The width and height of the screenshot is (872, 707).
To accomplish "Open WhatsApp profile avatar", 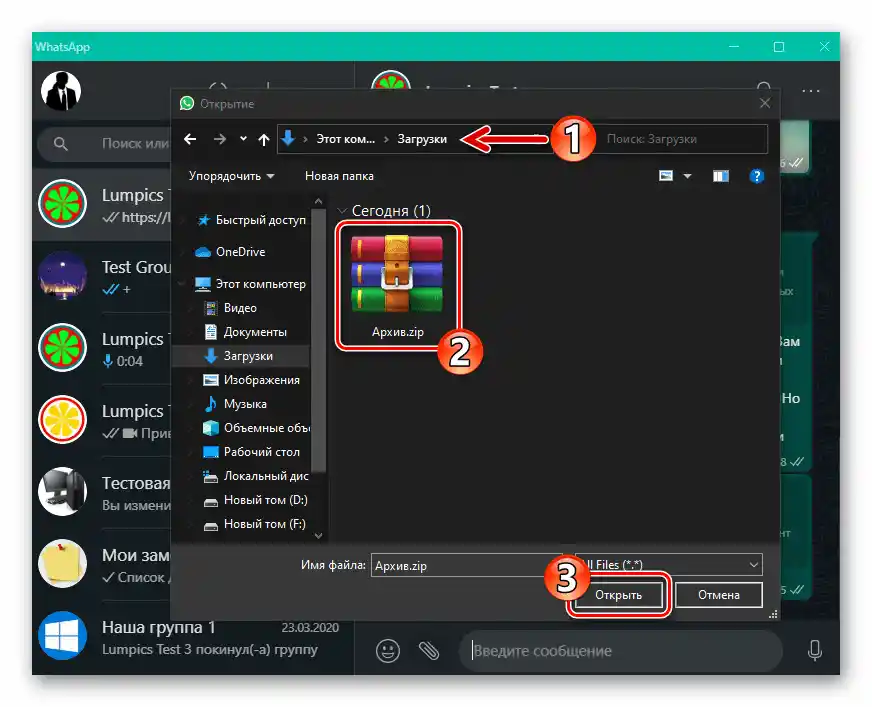I will pyautogui.click(x=61, y=91).
